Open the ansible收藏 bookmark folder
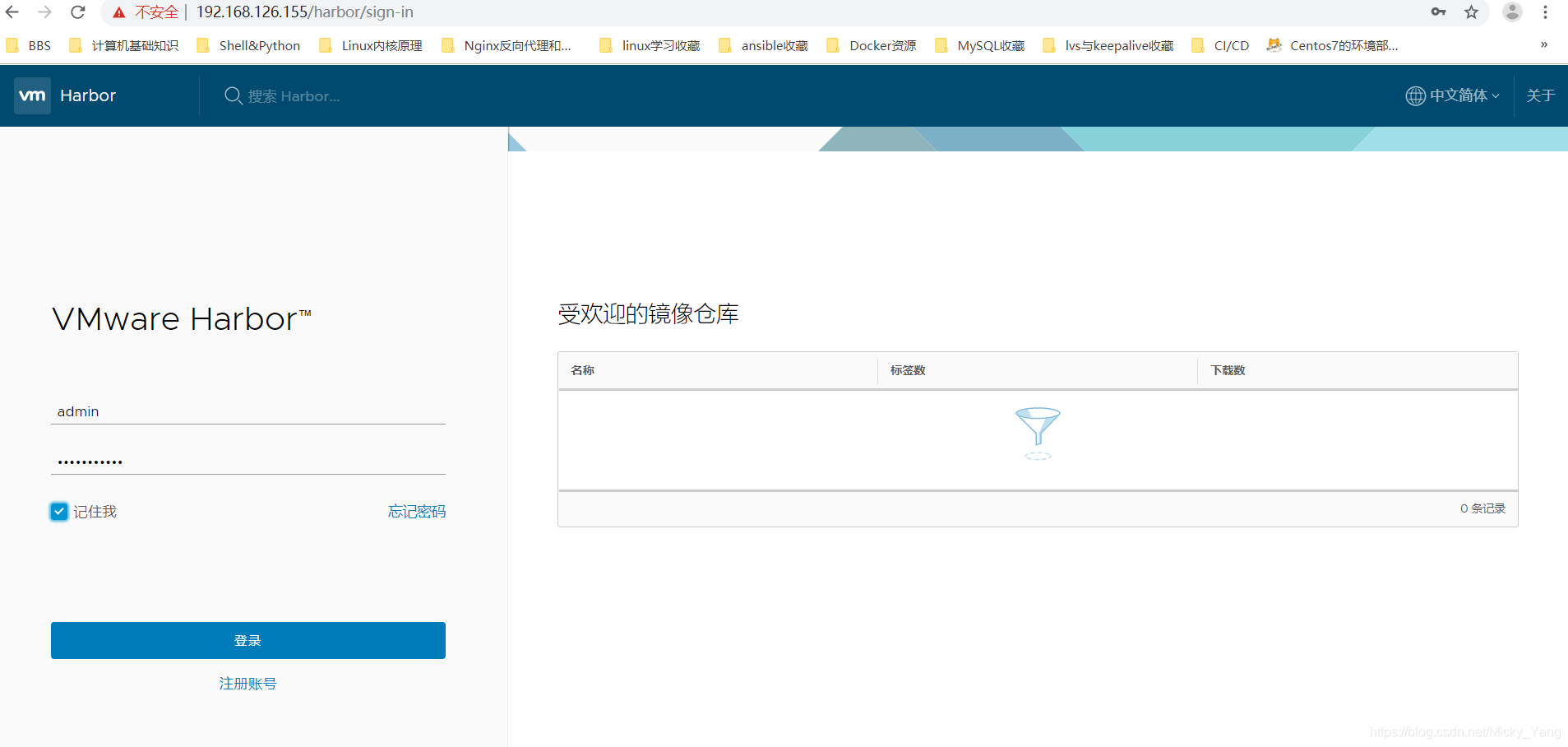This screenshot has width=1568, height=747. click(763, 45)
